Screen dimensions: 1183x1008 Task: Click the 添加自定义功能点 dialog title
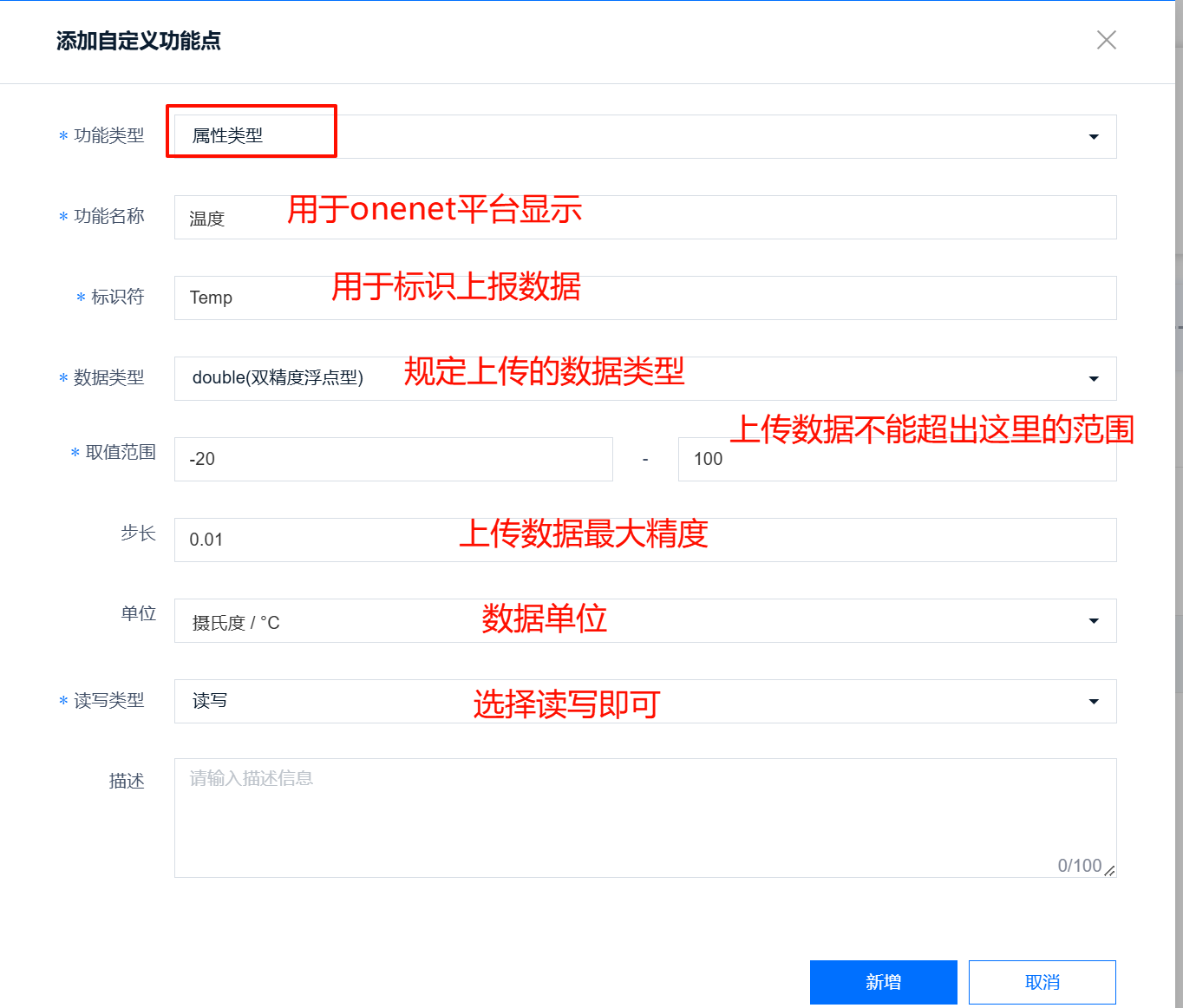[139, 41]
